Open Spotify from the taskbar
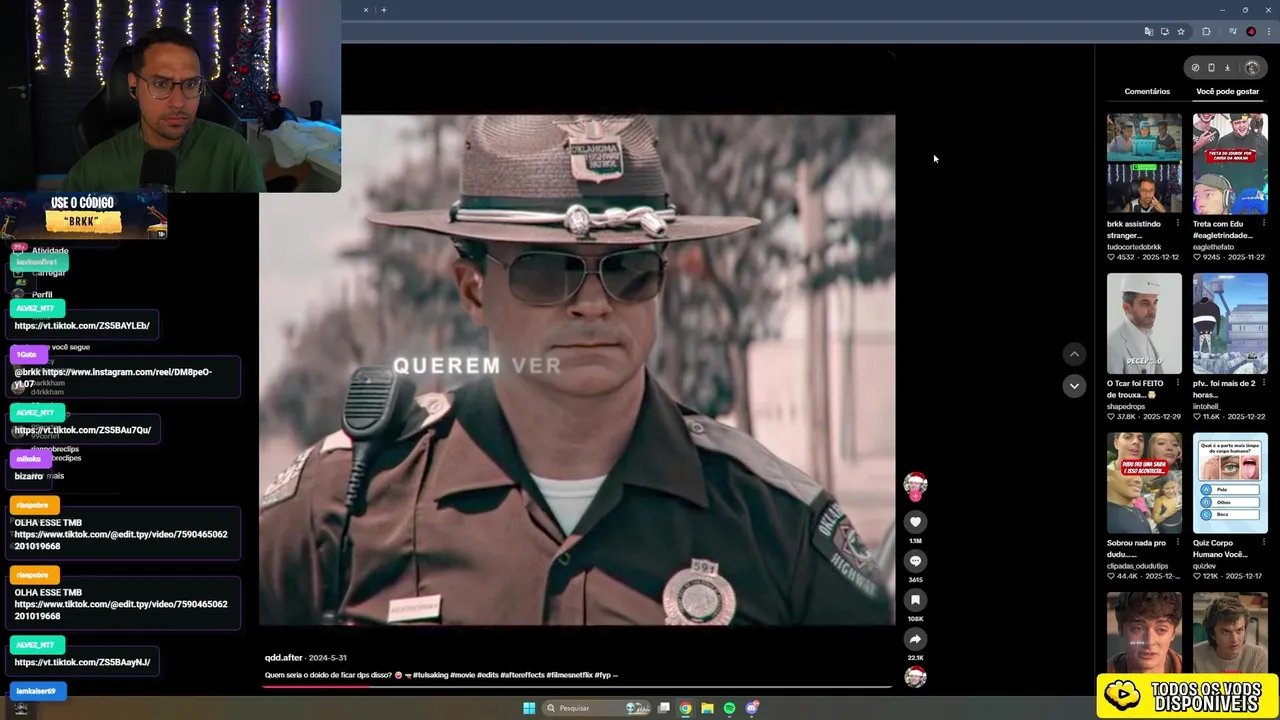 (x=729, y=708)
